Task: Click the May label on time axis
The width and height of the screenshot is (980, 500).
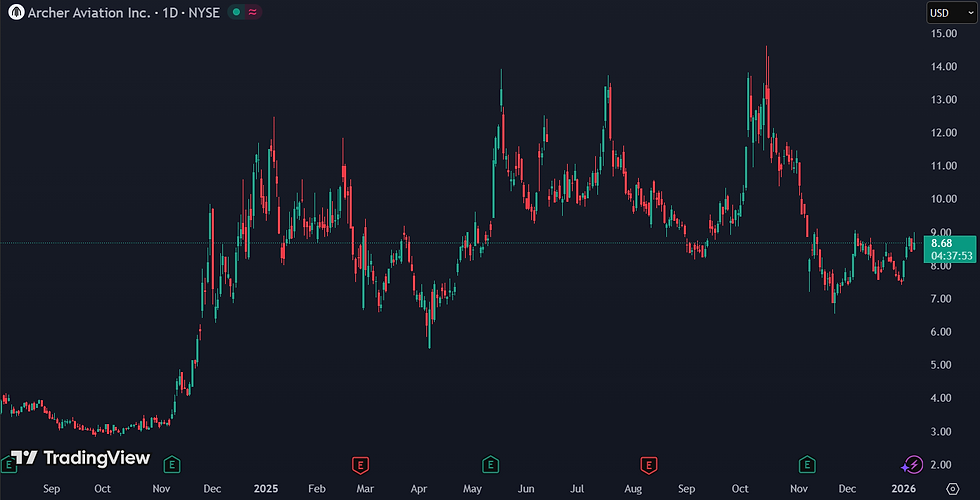Action: point(472,488)
